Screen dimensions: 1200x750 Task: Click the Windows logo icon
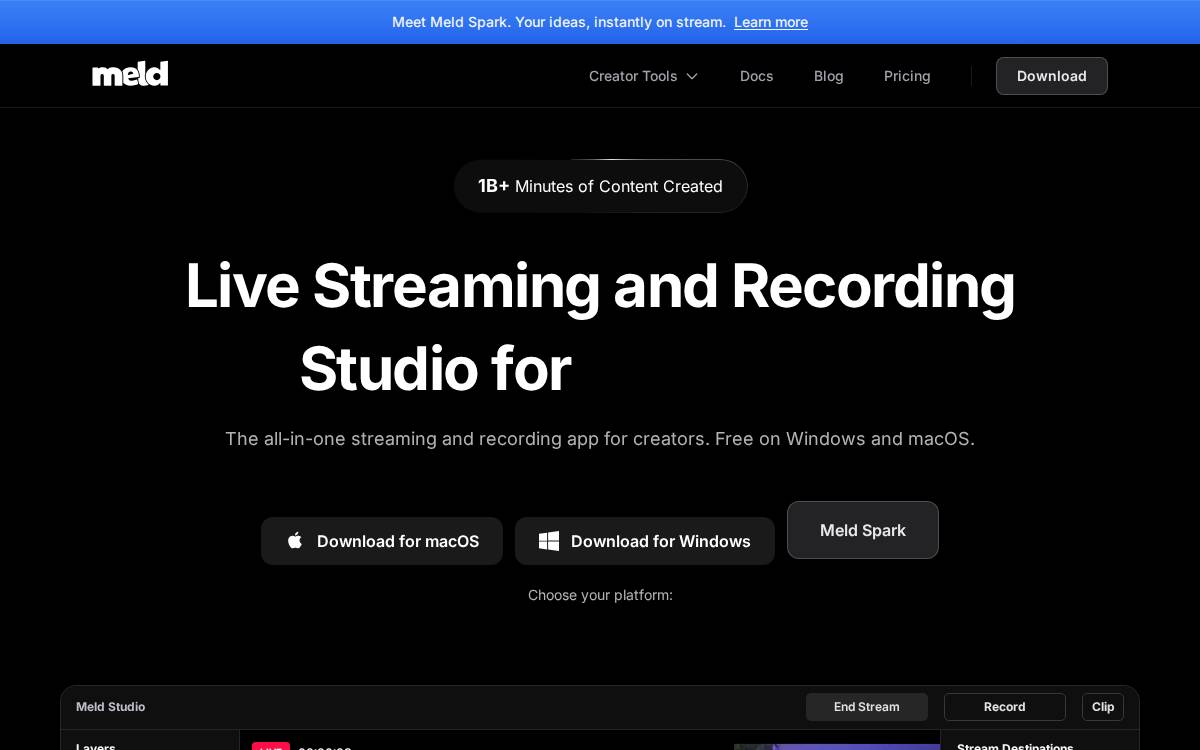549,541
